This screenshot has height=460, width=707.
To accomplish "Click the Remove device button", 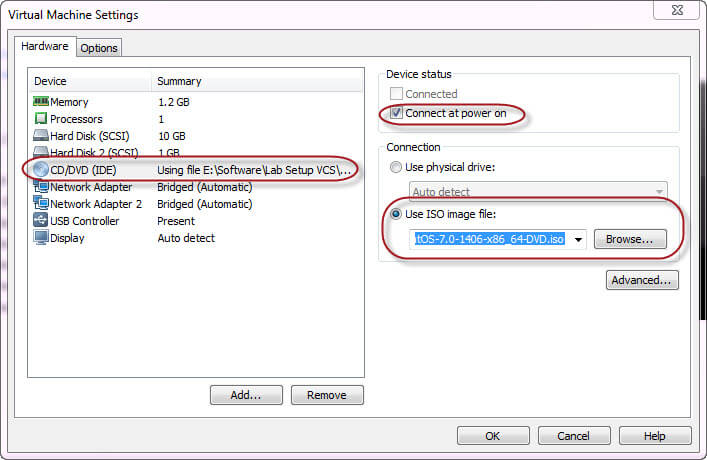I will [327, 395].
